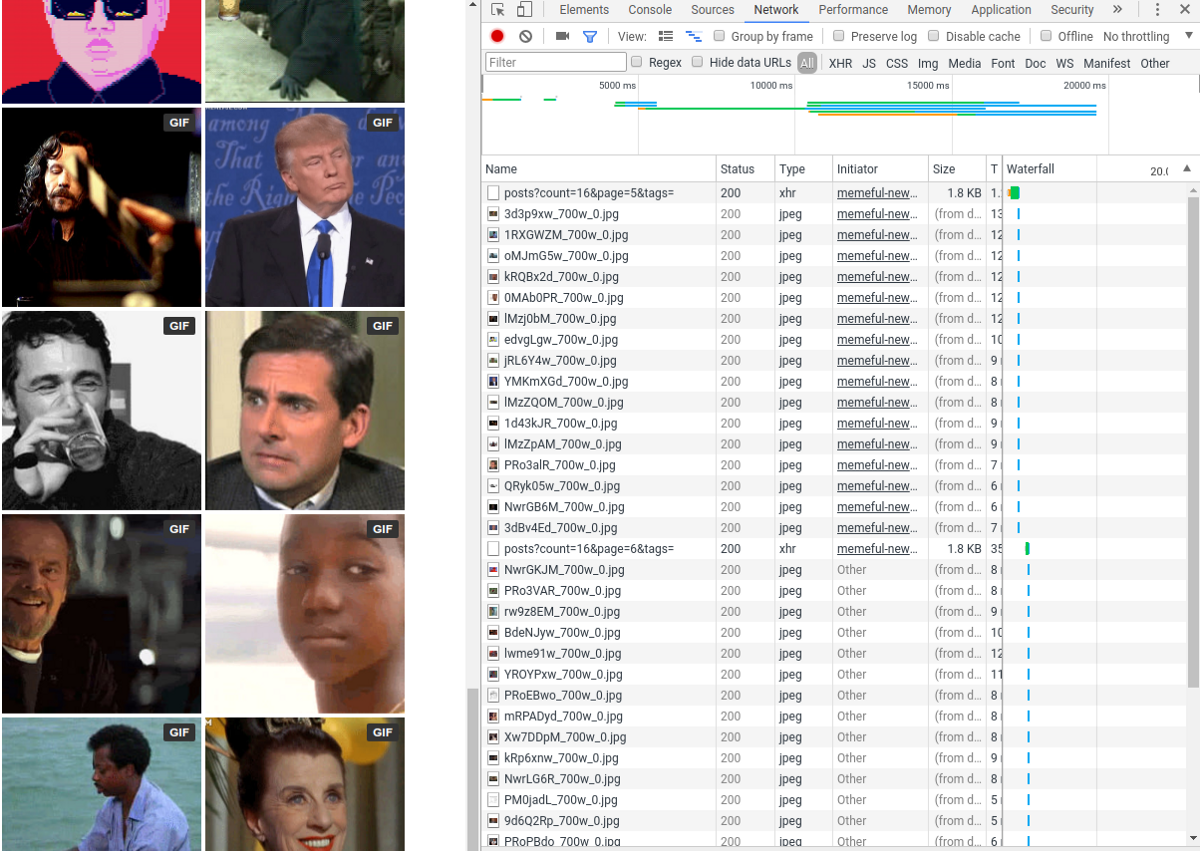The image size is (1200, 851).
Task: Switch to the Console tab
Action: pos(650,10)
